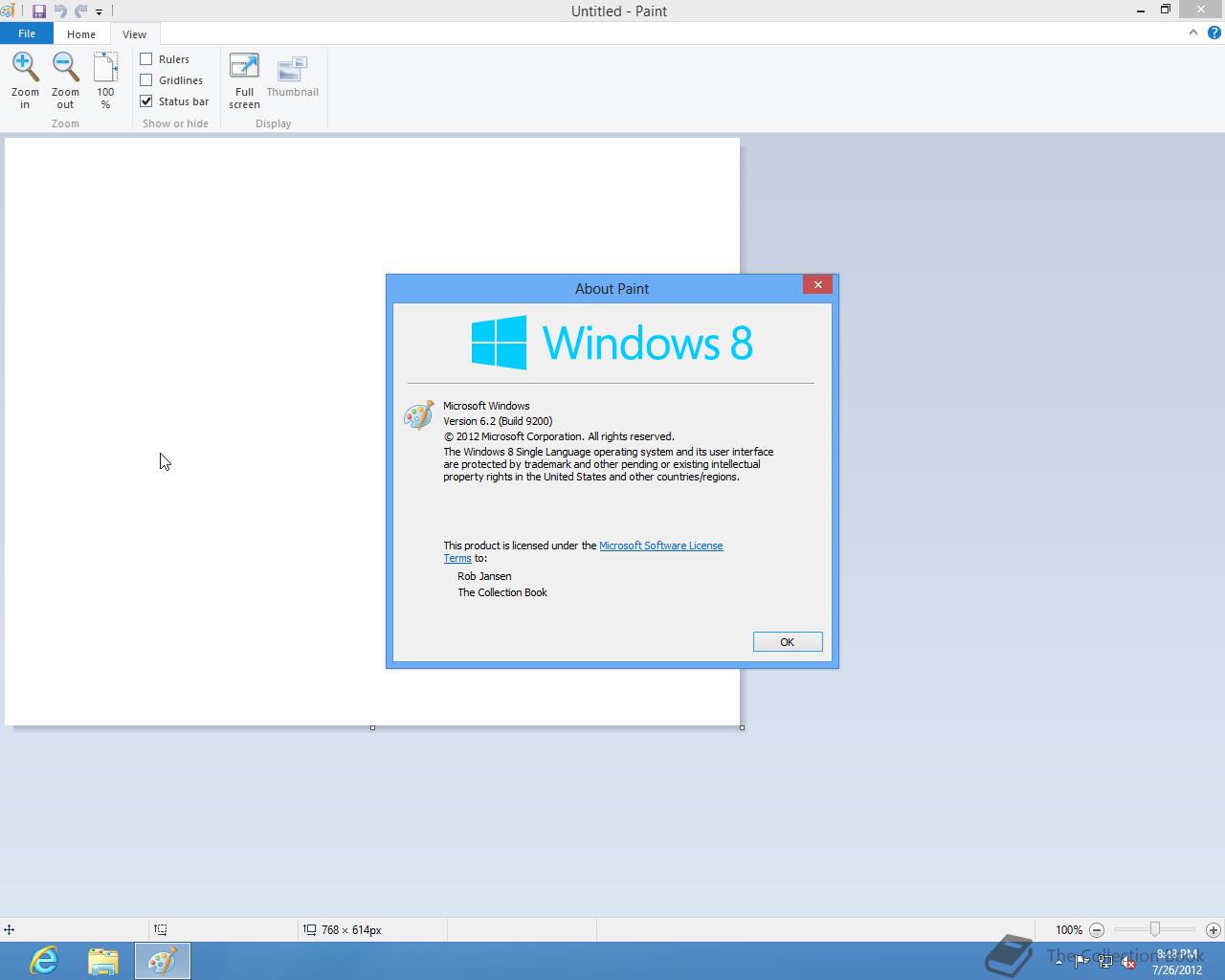Click the canvas size icon in status bar
Viewport: 1225px width, 980px height.
(309, 929)
